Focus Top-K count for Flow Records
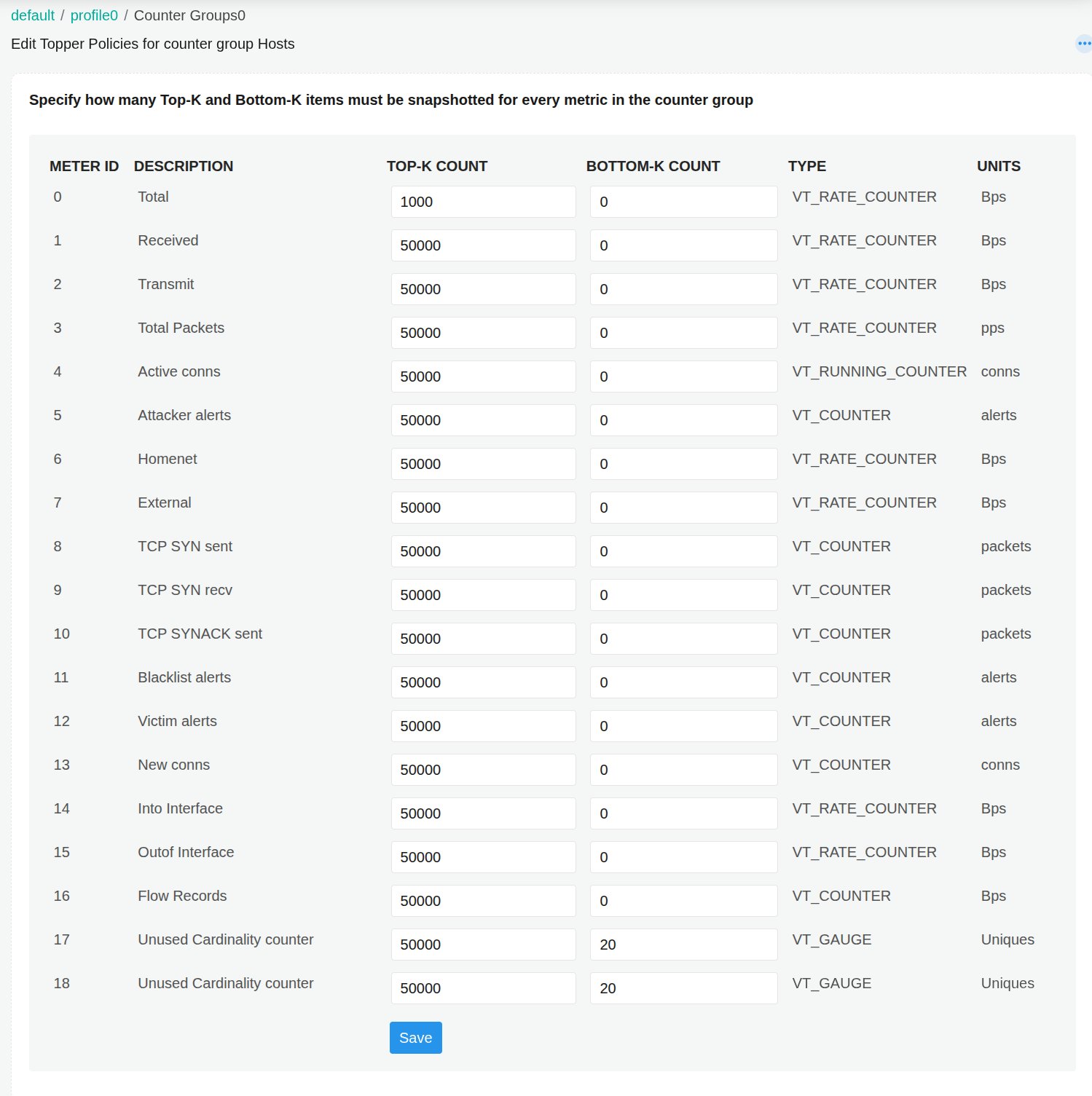The height and width of the screenshot is (1096, 1092). pyautogui.click(x=484, y=901)
